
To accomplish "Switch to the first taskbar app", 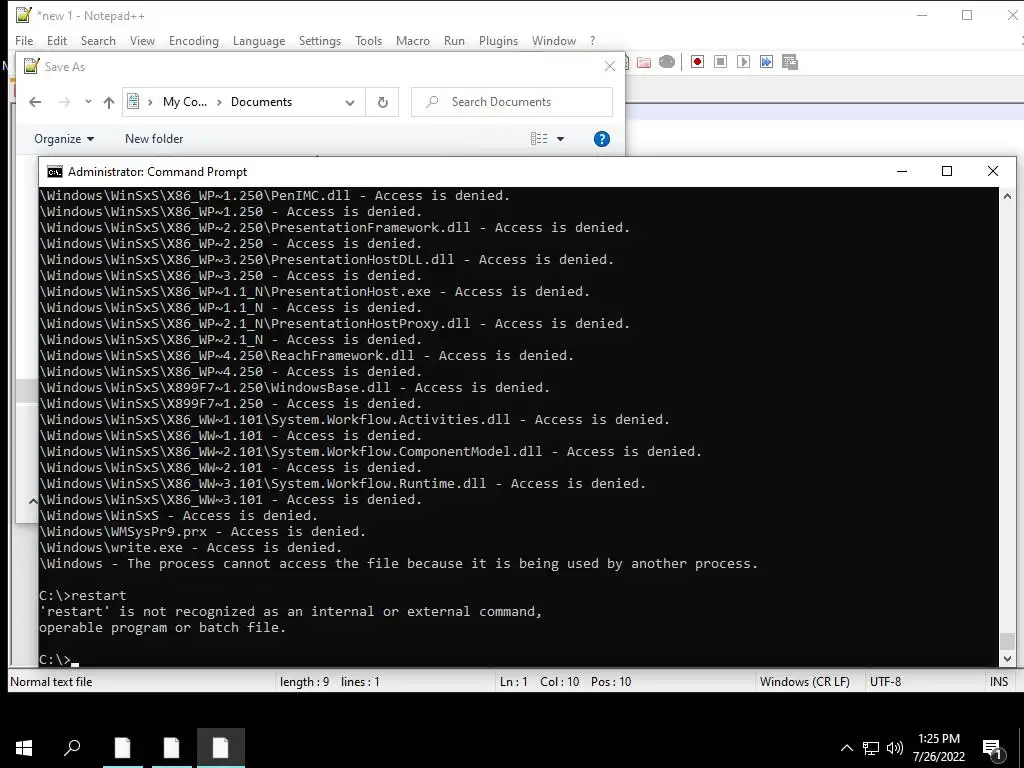I will 122,748.
